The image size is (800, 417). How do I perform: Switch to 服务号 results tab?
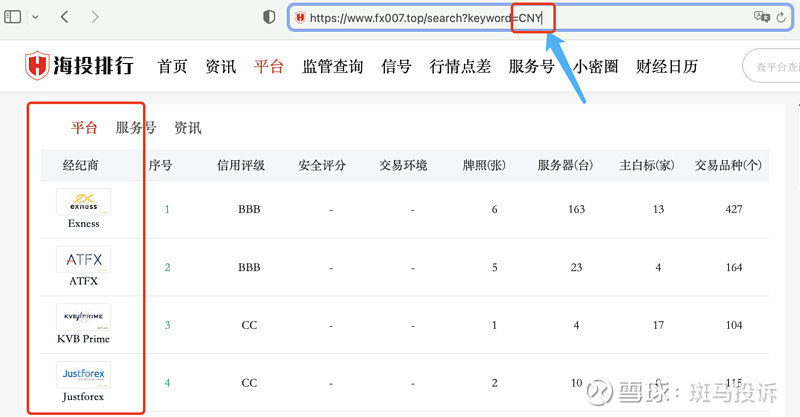136,128
